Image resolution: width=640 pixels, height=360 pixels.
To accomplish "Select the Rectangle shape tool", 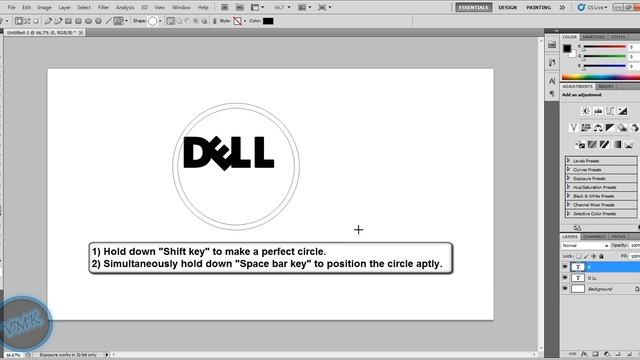I will click(68, 21).
